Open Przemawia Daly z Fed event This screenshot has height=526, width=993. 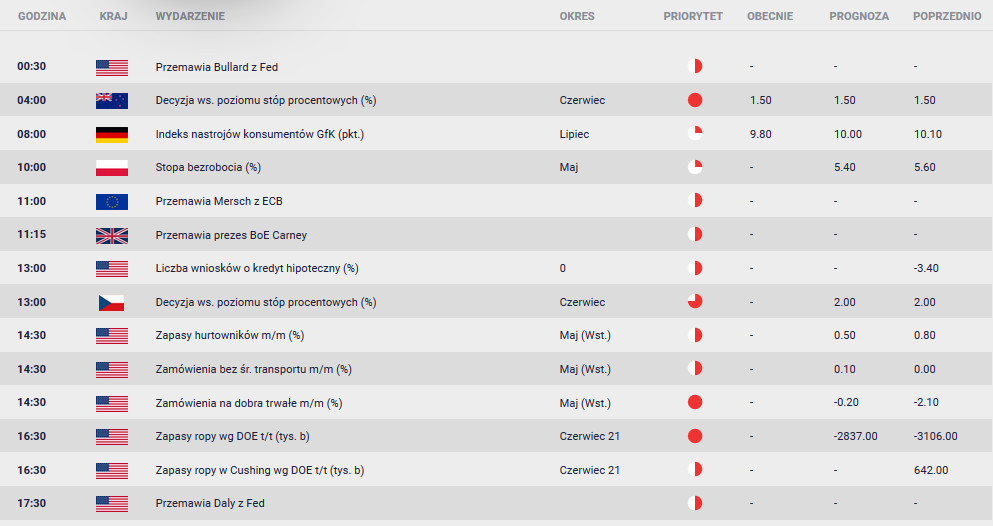pos(210,503)
